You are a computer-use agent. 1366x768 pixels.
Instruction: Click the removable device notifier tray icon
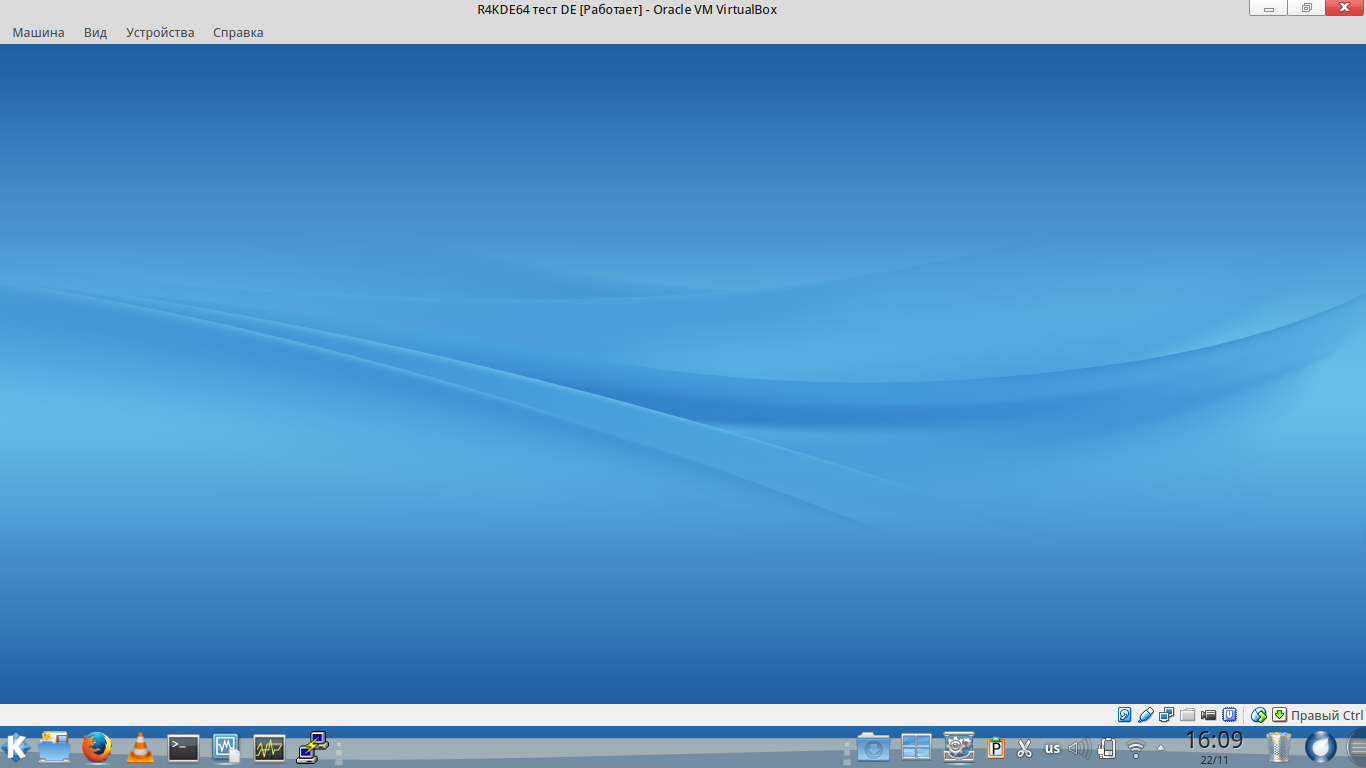click(1107, 748)
